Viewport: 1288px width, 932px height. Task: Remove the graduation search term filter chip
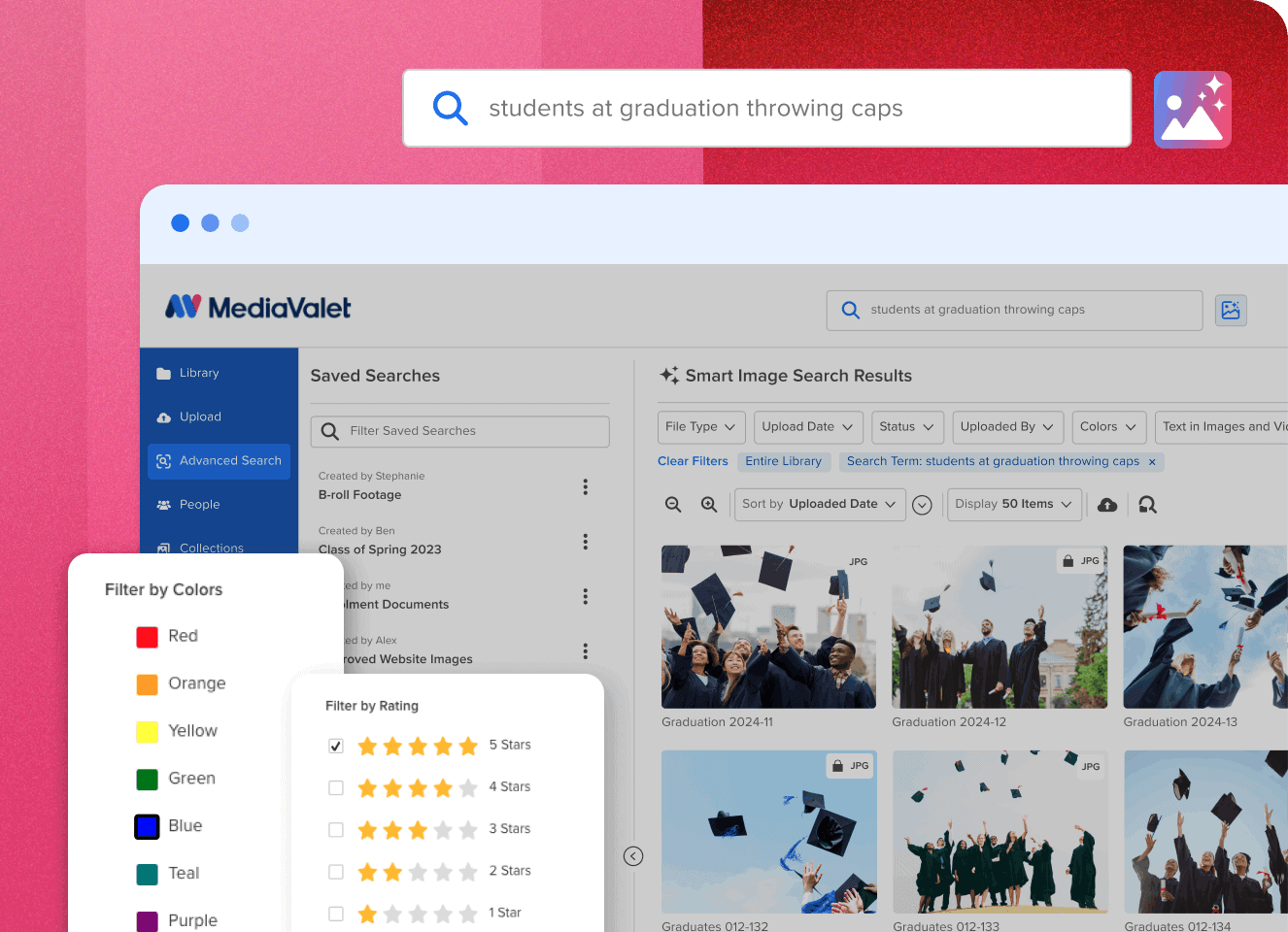(x=1152, y=462)
